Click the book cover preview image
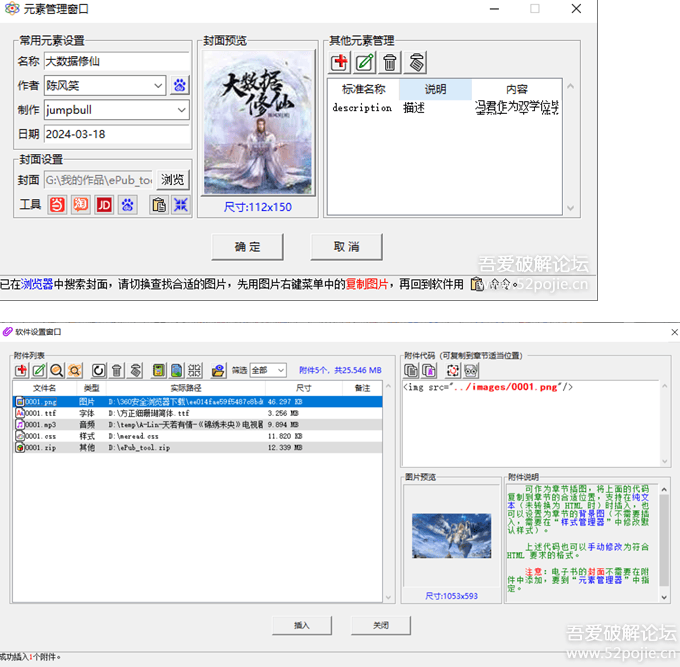 click(x=258, y=122)
